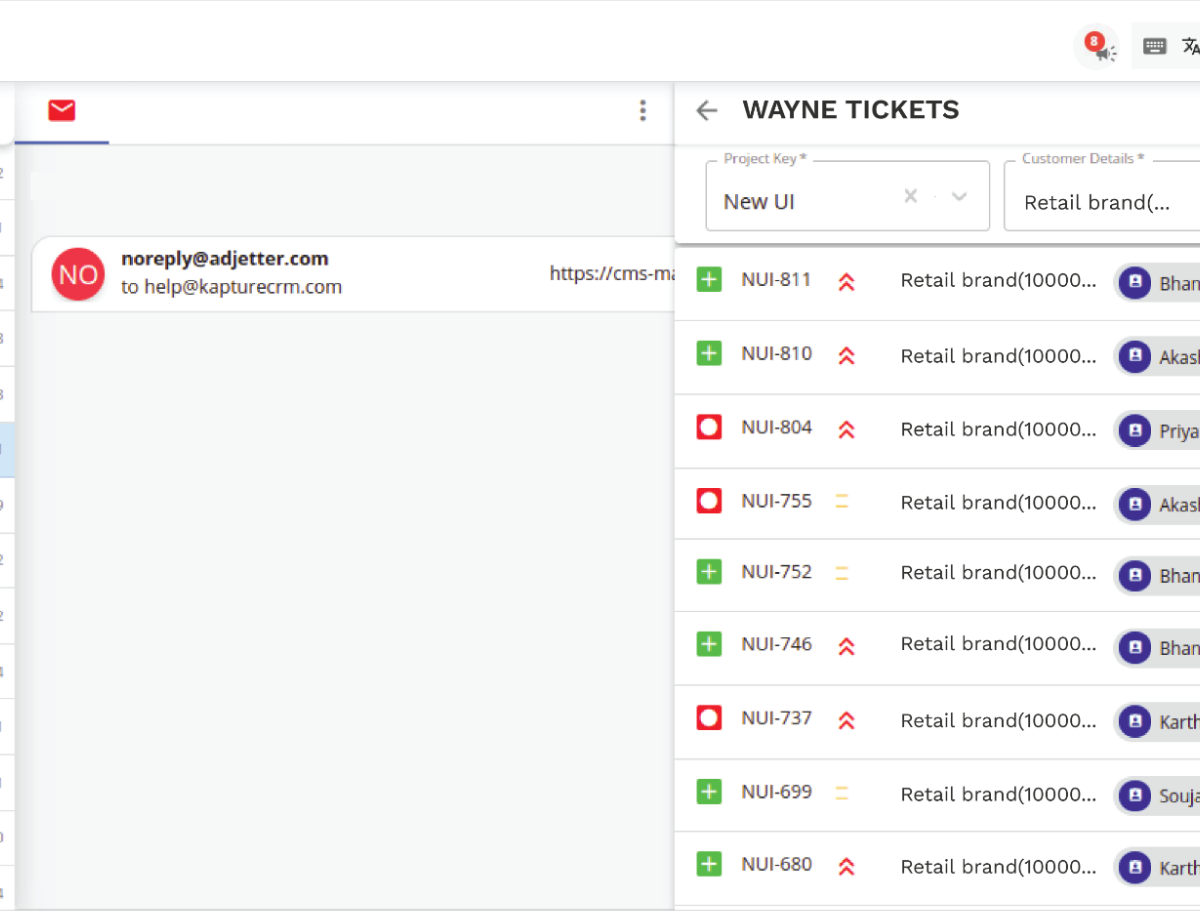Click green plus icon for NUI-811
Screen dimensions: 1200x911
coord(709,280)
